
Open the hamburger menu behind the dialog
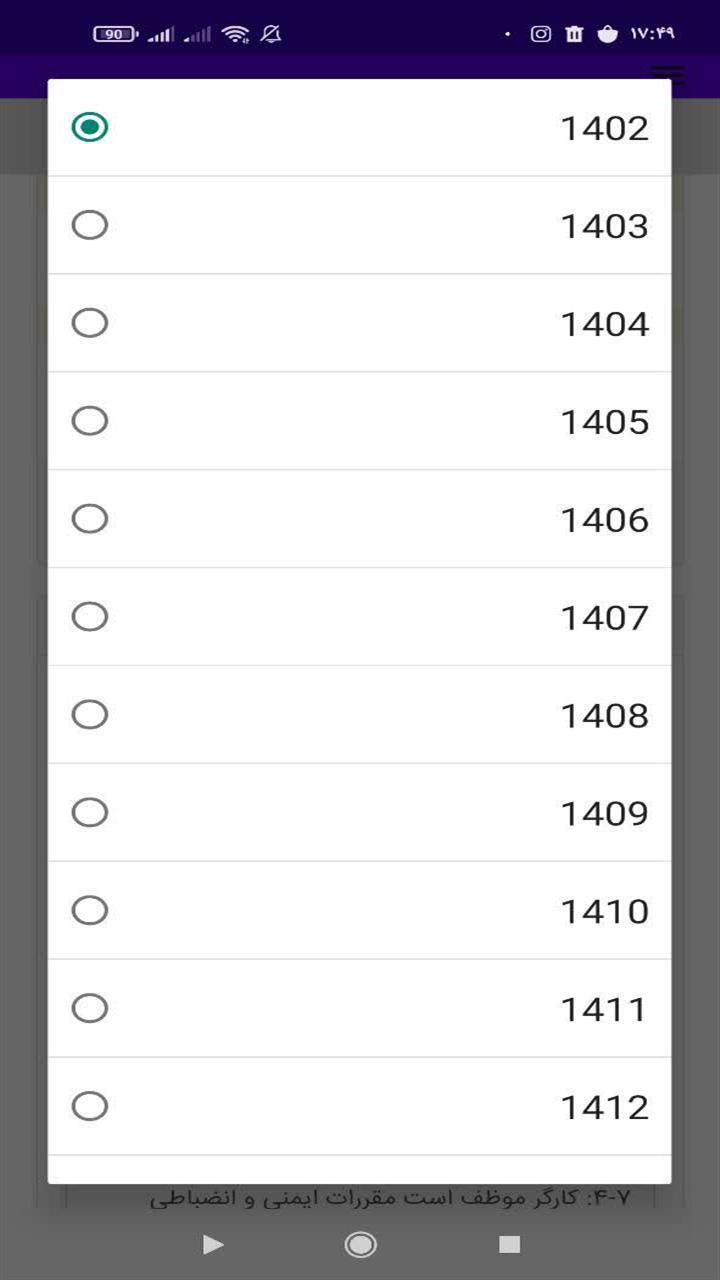pos(667,76)
